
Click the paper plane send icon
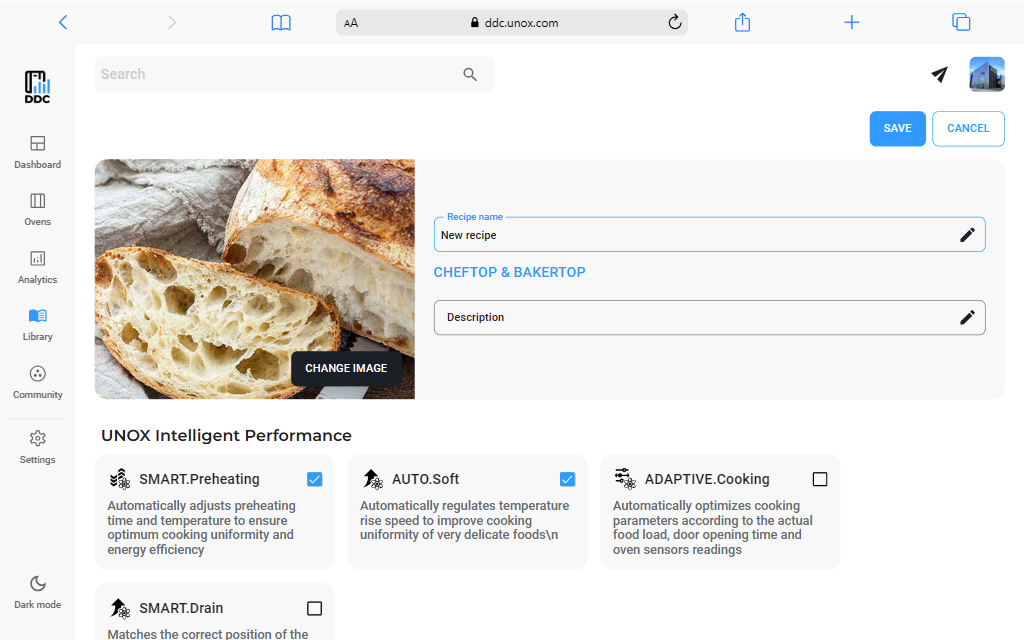pyautogui.click(x=939, y=75)
